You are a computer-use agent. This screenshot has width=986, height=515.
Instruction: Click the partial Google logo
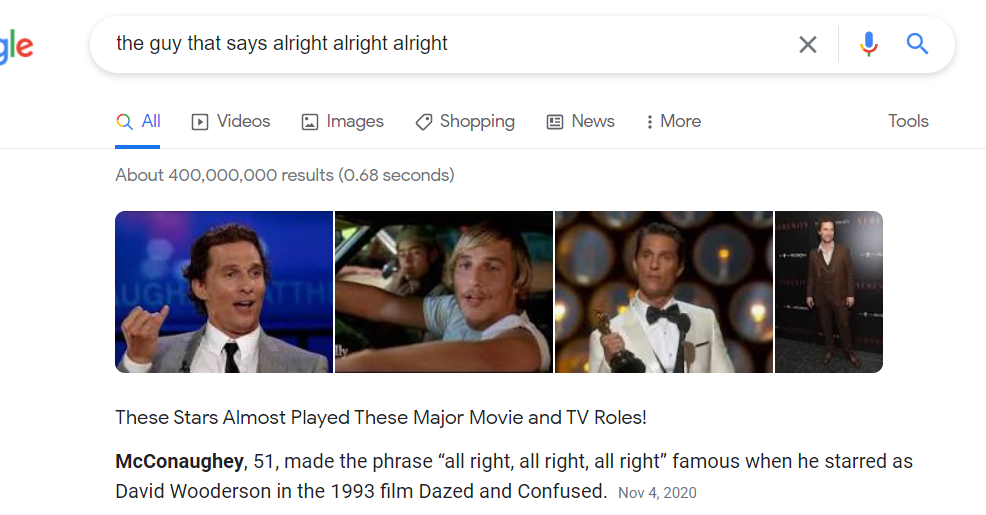pyautogui.click(x=17, y=46)
